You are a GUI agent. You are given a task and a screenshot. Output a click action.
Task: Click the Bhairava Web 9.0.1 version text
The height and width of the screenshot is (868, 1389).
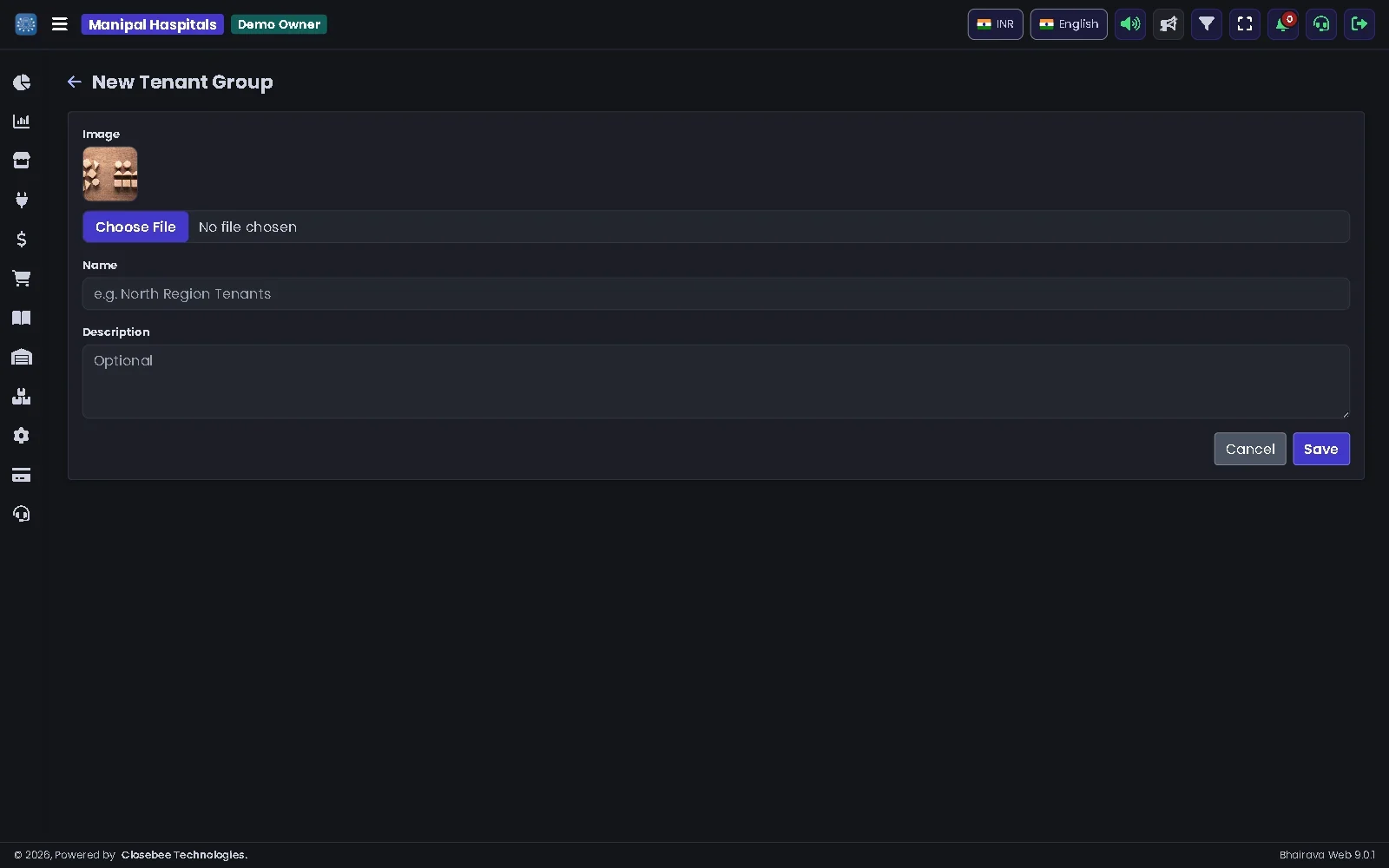click(x=1327, y=855)
